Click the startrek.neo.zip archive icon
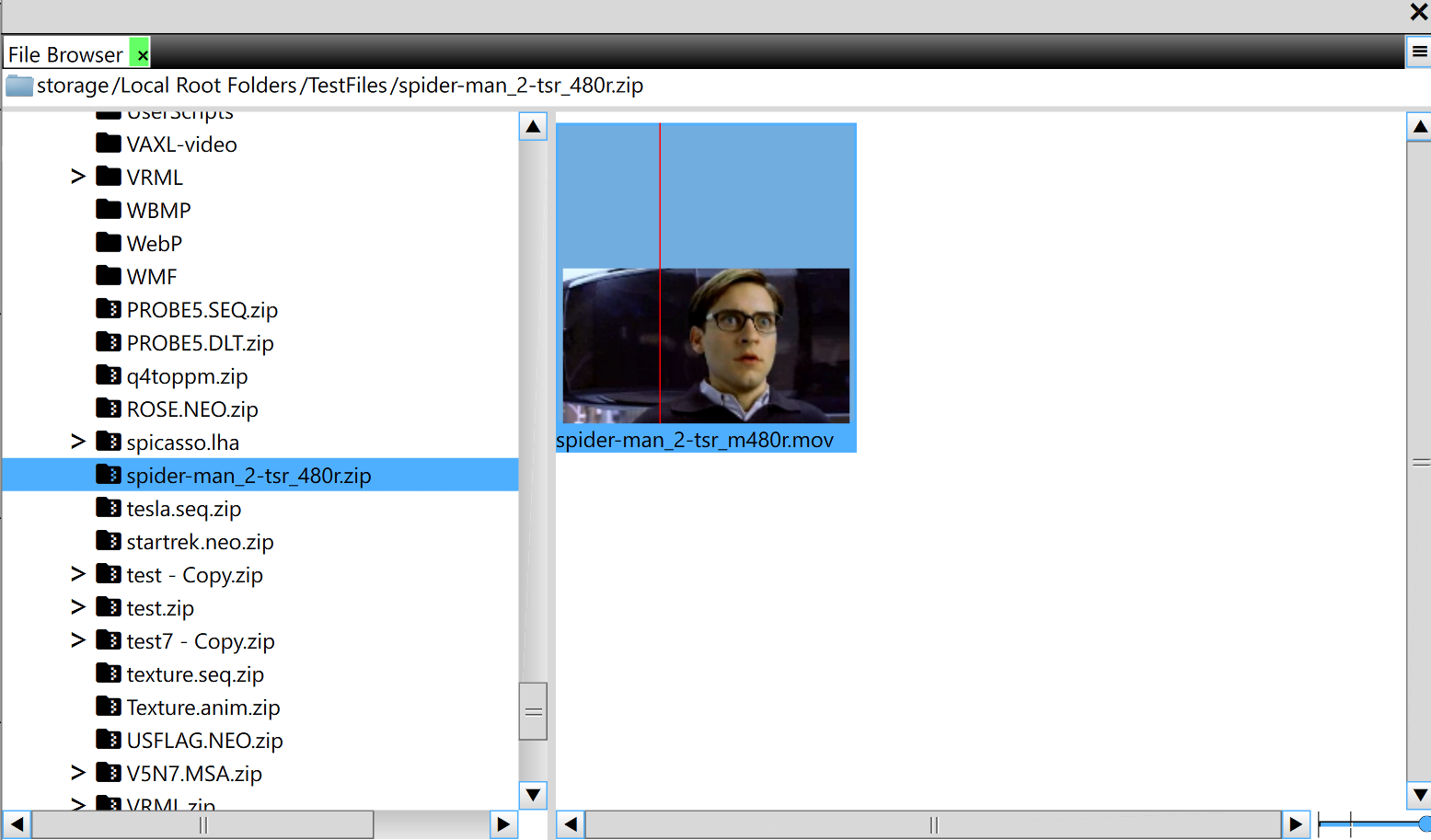Image resolution: width=1431 pixels, height=840 pixels. tap(109, 540)
